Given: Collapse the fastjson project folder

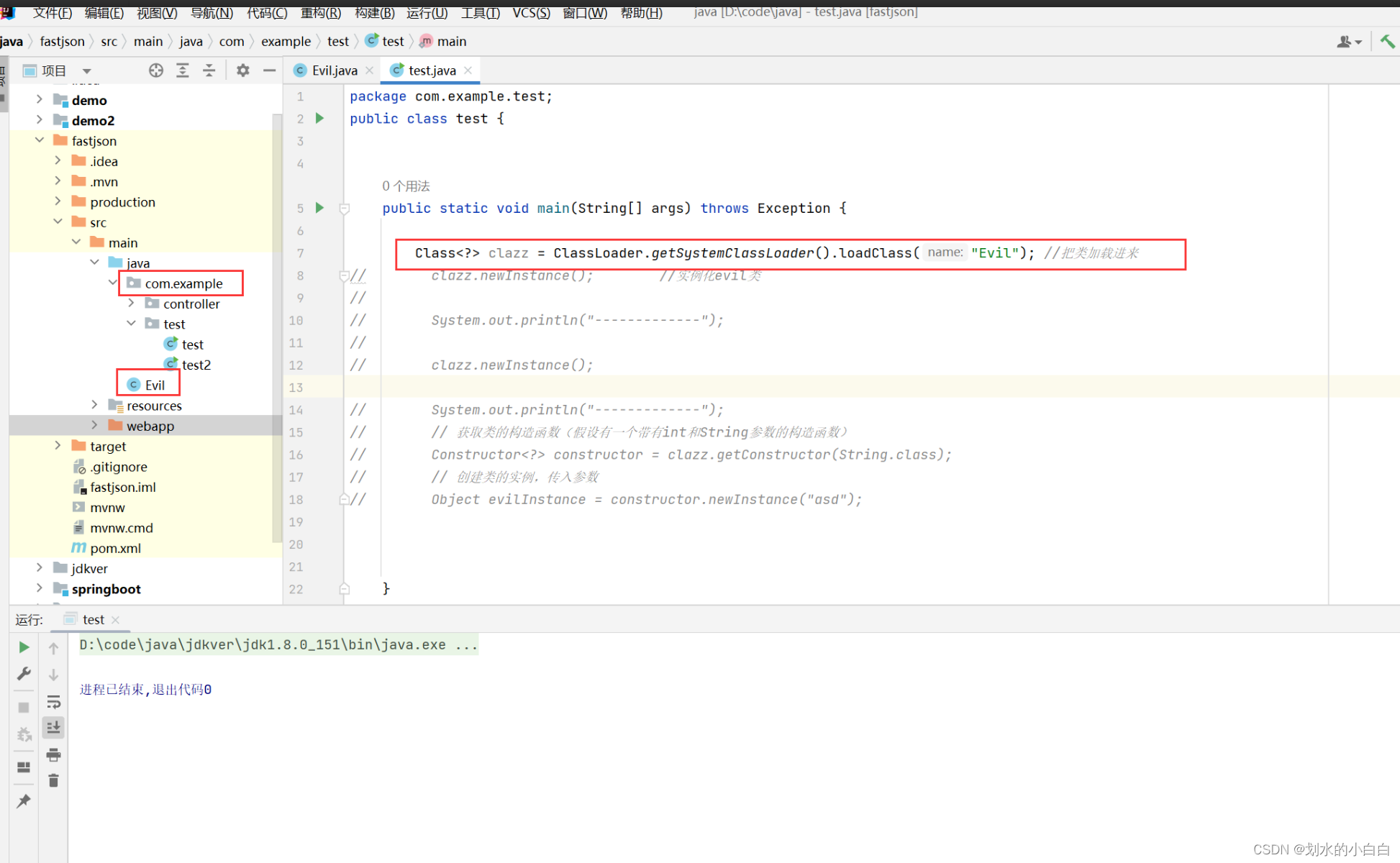Looking at the screenshot, I should [x=40, y=140].
